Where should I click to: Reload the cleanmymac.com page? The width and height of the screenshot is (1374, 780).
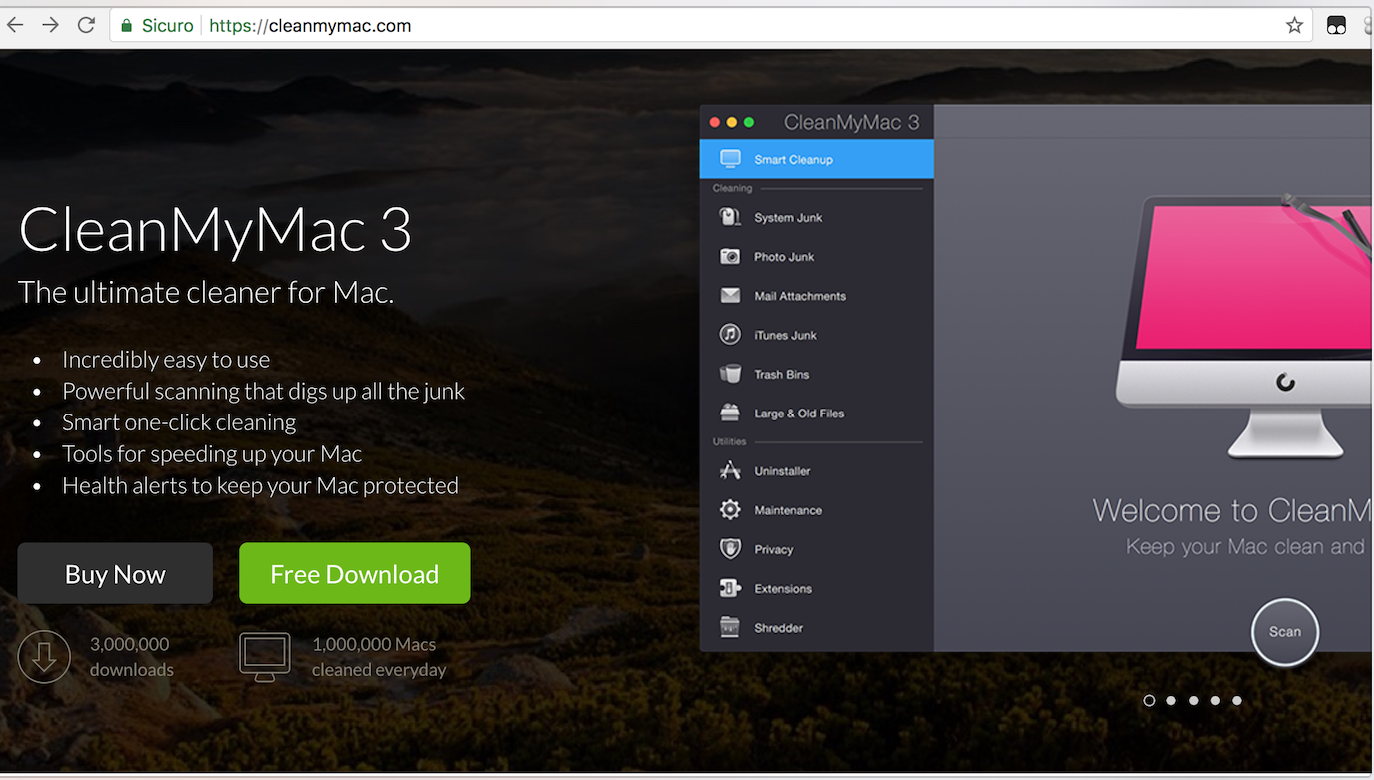coord(87,26)
